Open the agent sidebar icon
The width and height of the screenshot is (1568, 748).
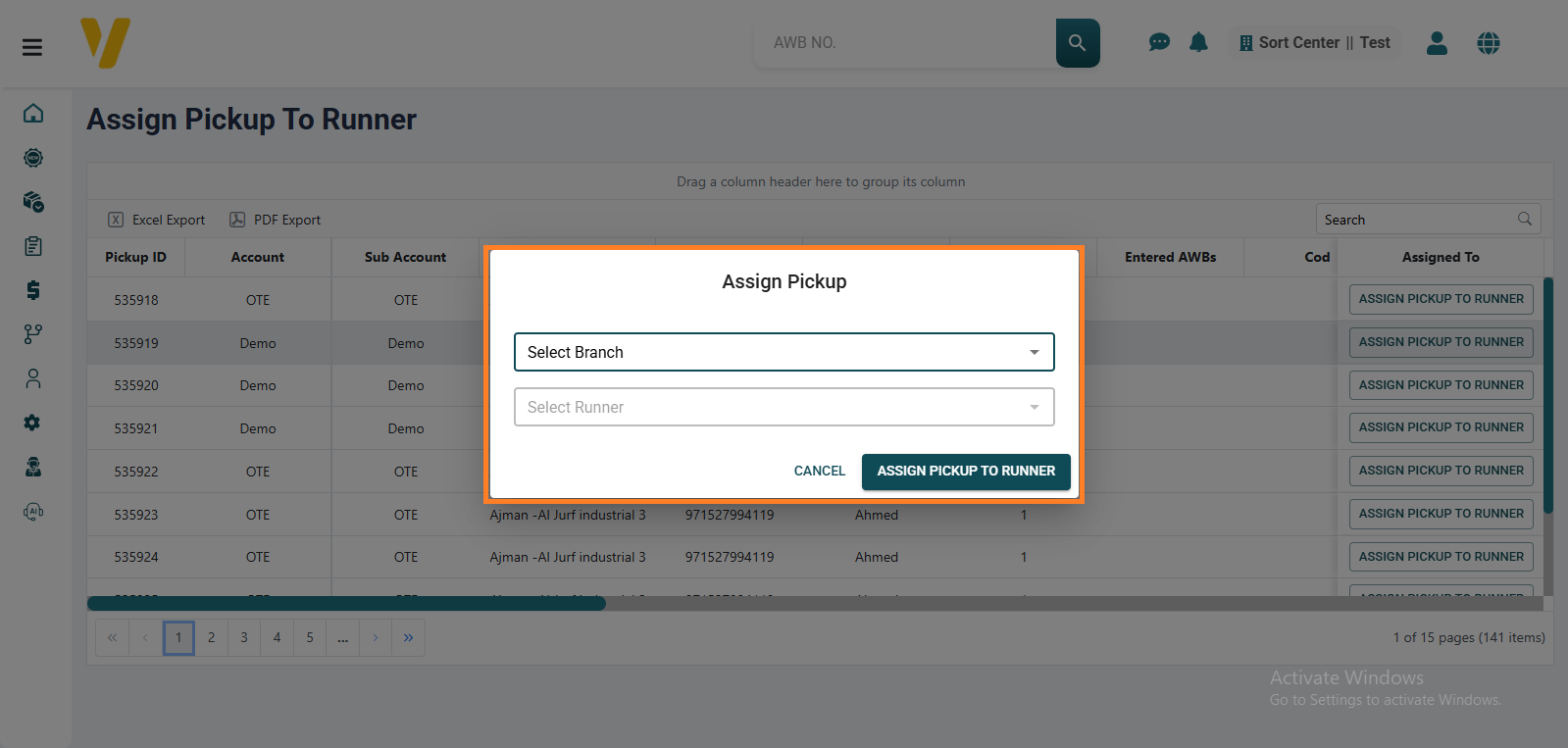coord(33,467)
